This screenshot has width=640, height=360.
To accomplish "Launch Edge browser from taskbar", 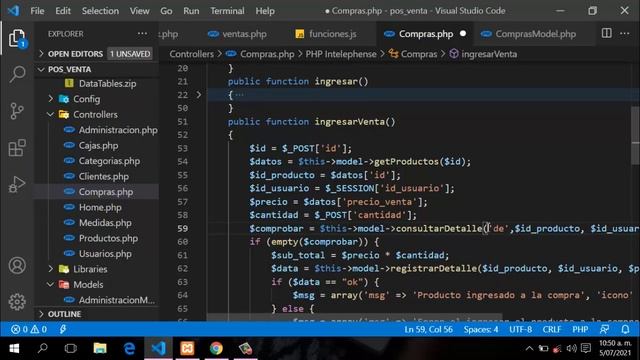I will tap(129, 348).
